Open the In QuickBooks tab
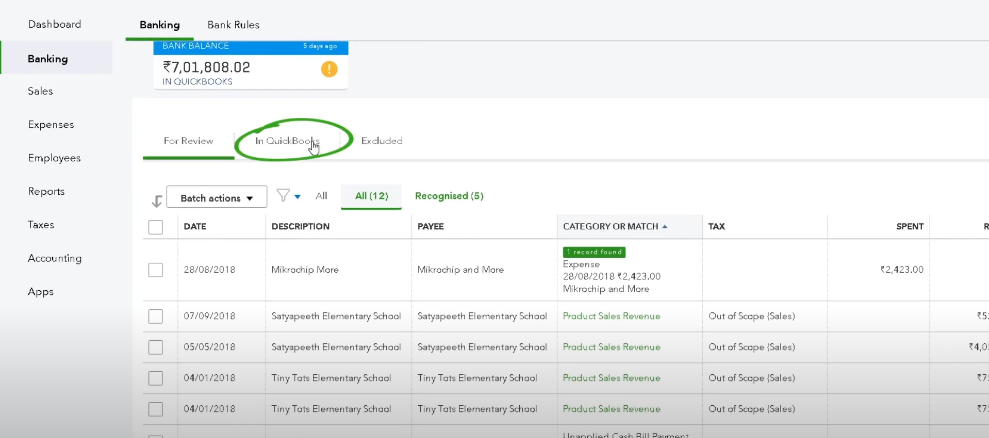Viewport: 989px width, 438px height. click(286, 141)
